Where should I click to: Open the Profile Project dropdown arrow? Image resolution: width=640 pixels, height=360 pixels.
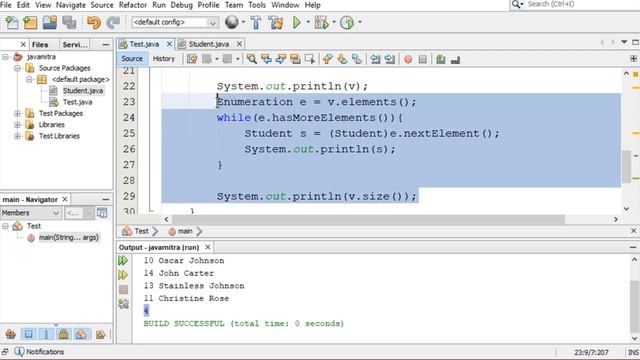click(x=360, y=22)
